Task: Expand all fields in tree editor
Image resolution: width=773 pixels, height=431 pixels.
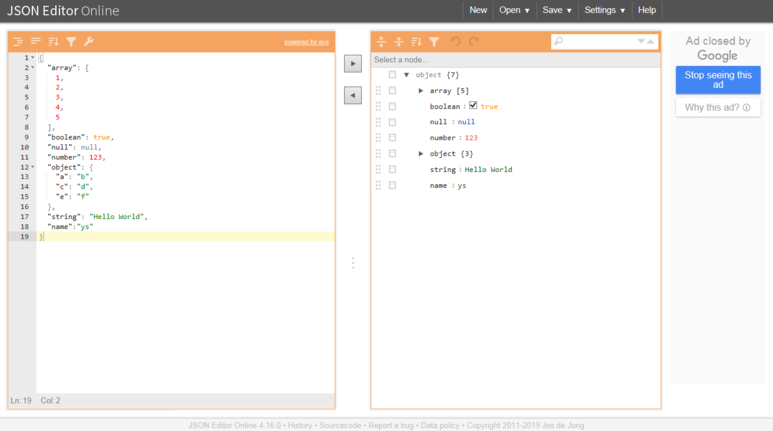Action: point(381,42)
